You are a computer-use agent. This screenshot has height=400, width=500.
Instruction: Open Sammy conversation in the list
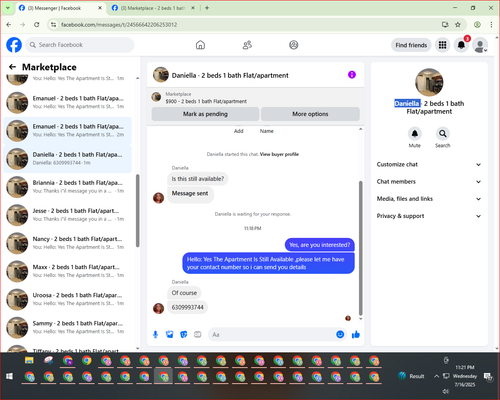(68, 327)
